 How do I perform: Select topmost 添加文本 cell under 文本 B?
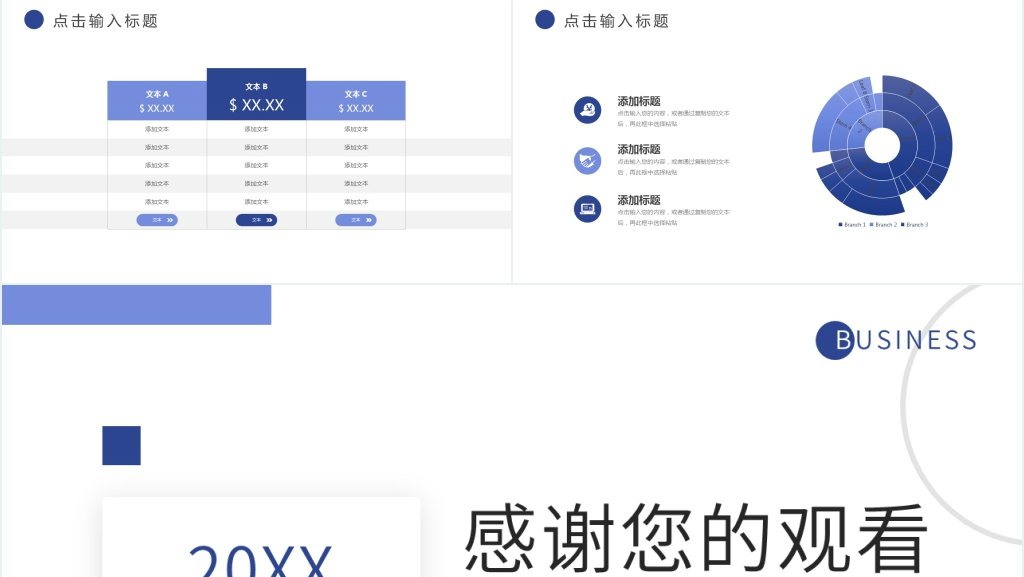[256, 129]
